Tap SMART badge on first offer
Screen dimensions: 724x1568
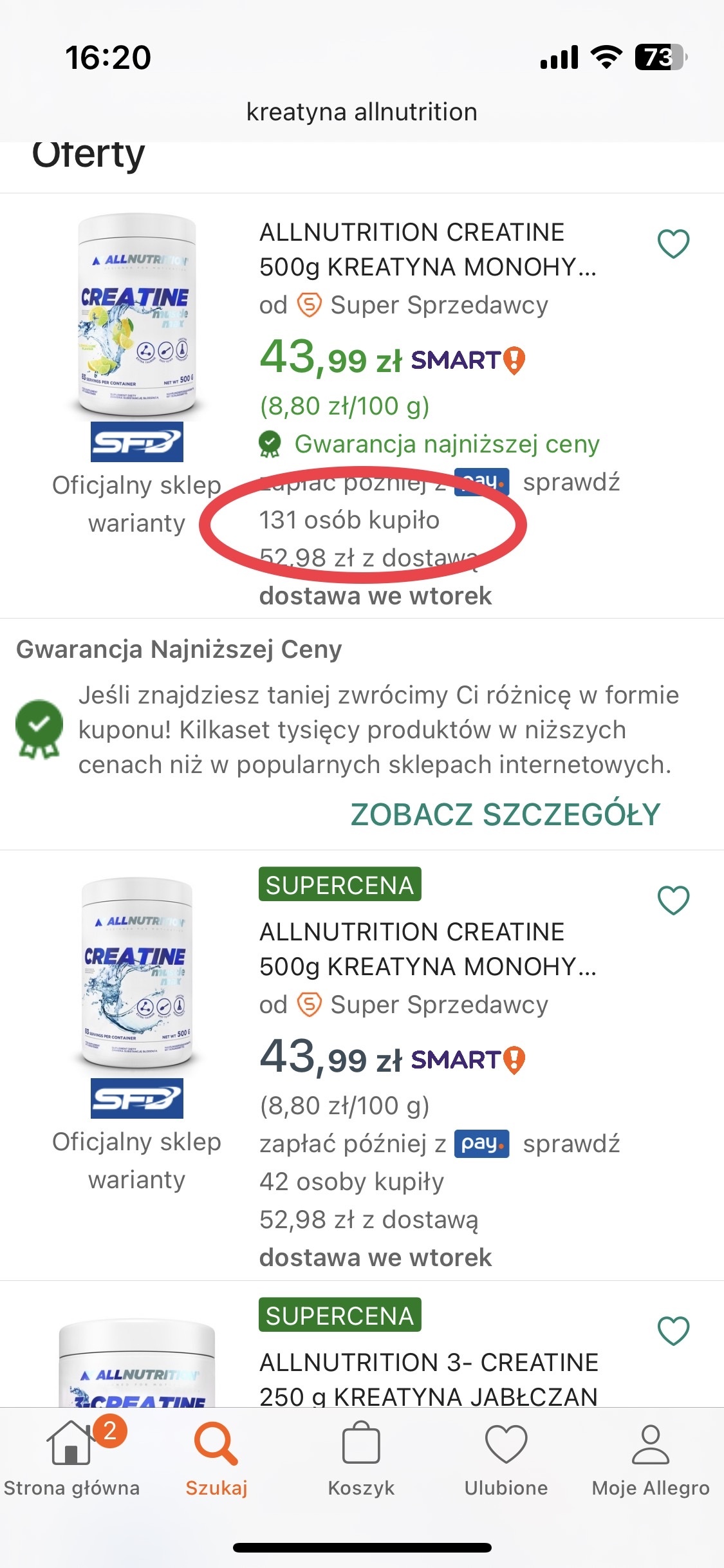468,360
